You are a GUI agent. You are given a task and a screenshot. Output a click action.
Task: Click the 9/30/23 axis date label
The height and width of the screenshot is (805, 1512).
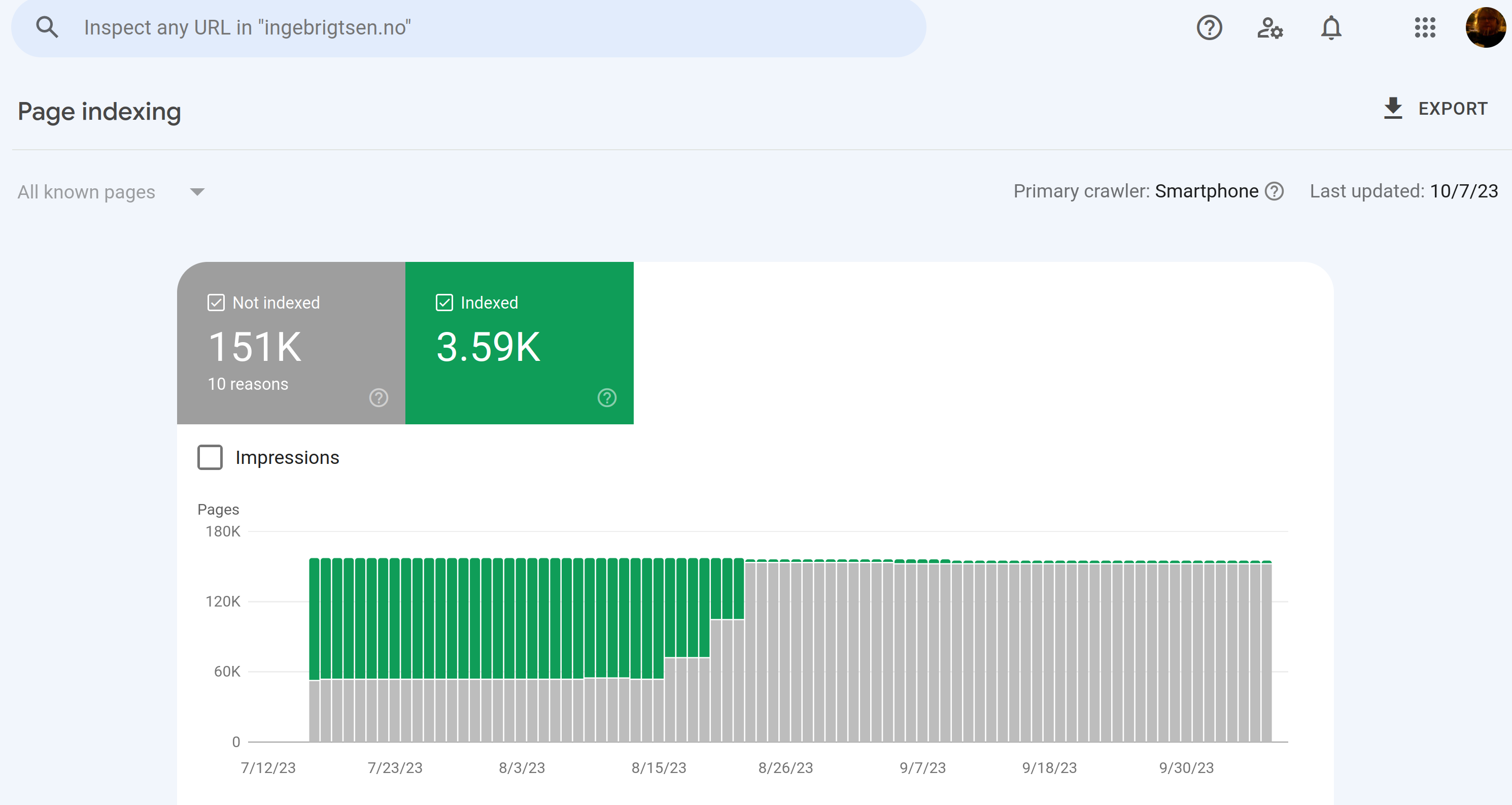pos(1186,768)
